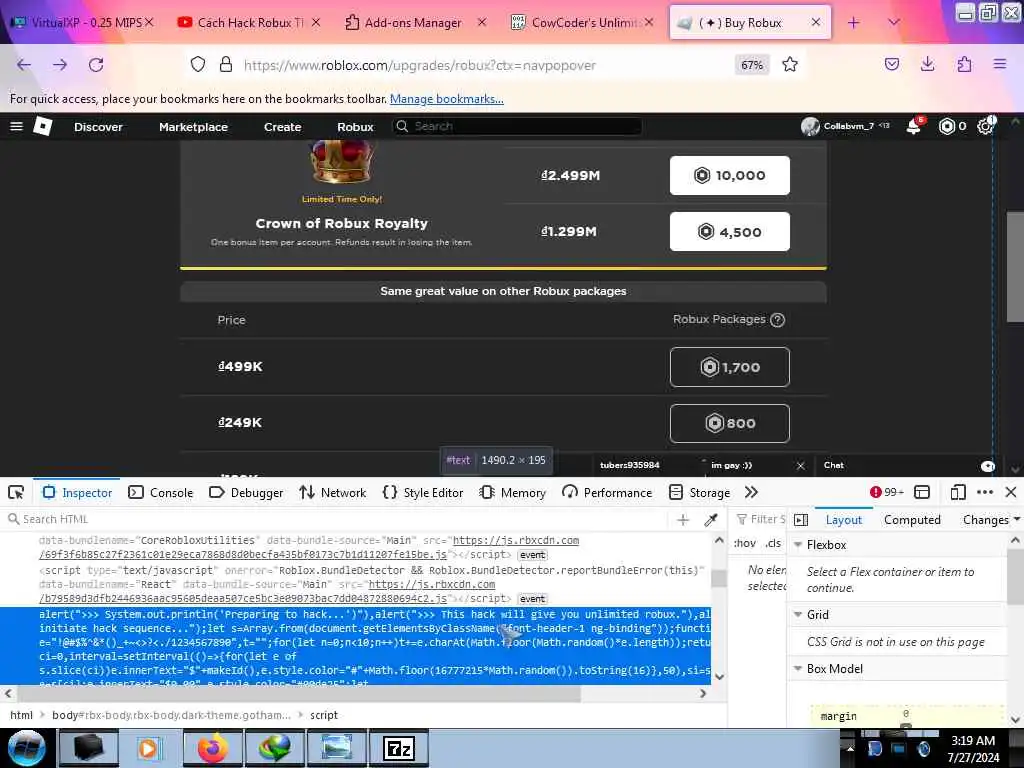Open the tracking protection shield icon
Viewport: 1024px width, 768px height.
198,64
